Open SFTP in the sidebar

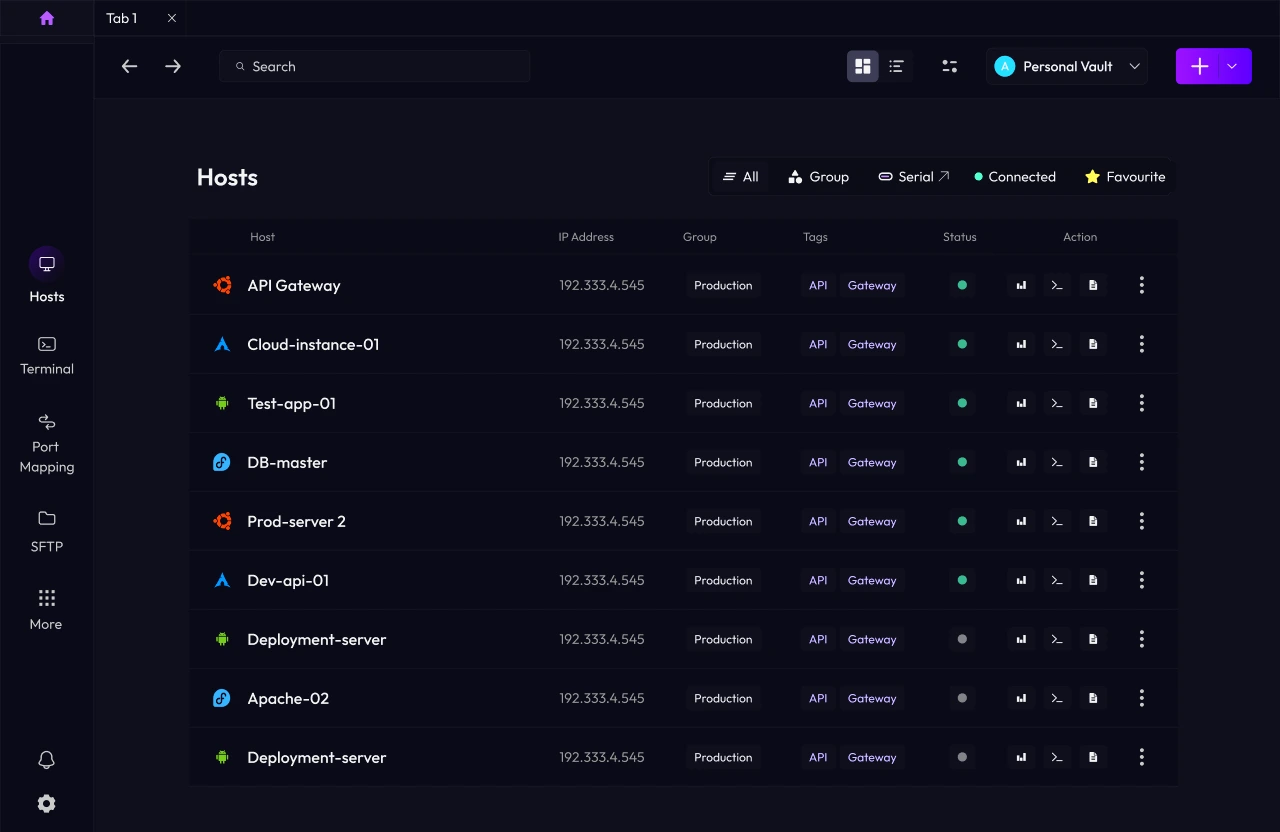click(x=46, y=531)
